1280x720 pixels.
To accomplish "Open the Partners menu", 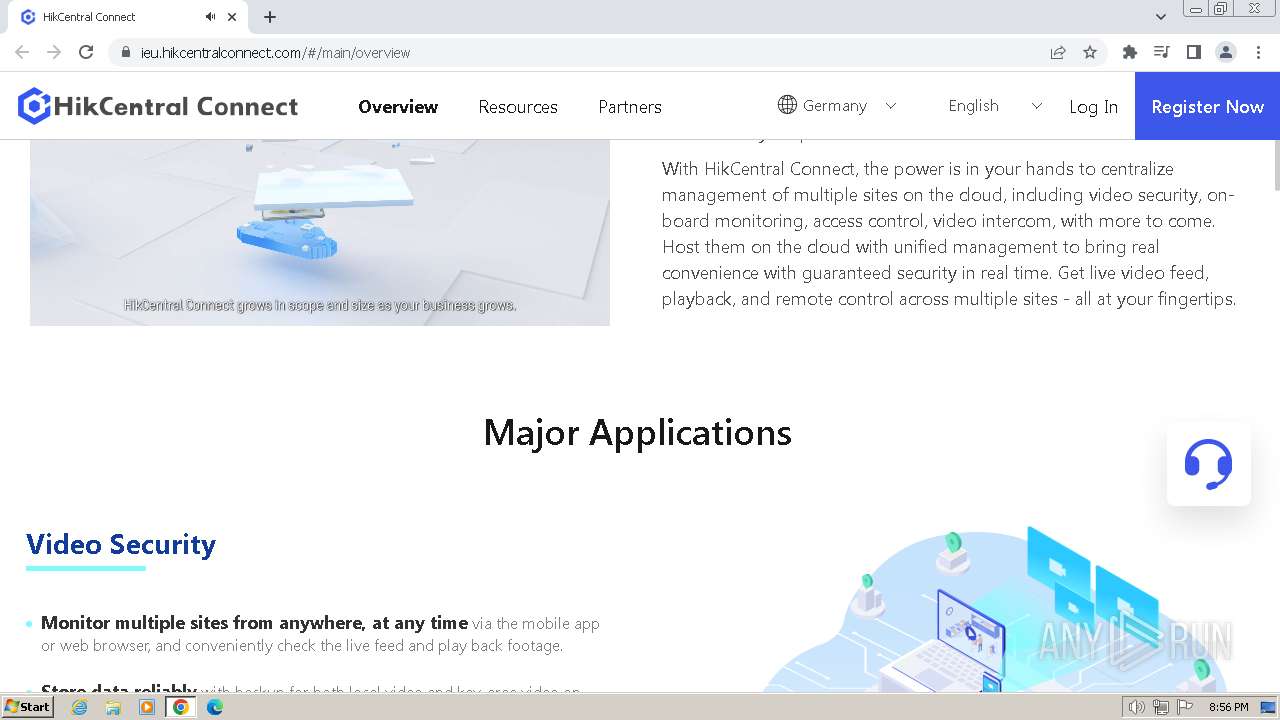I will click(630, 106).
